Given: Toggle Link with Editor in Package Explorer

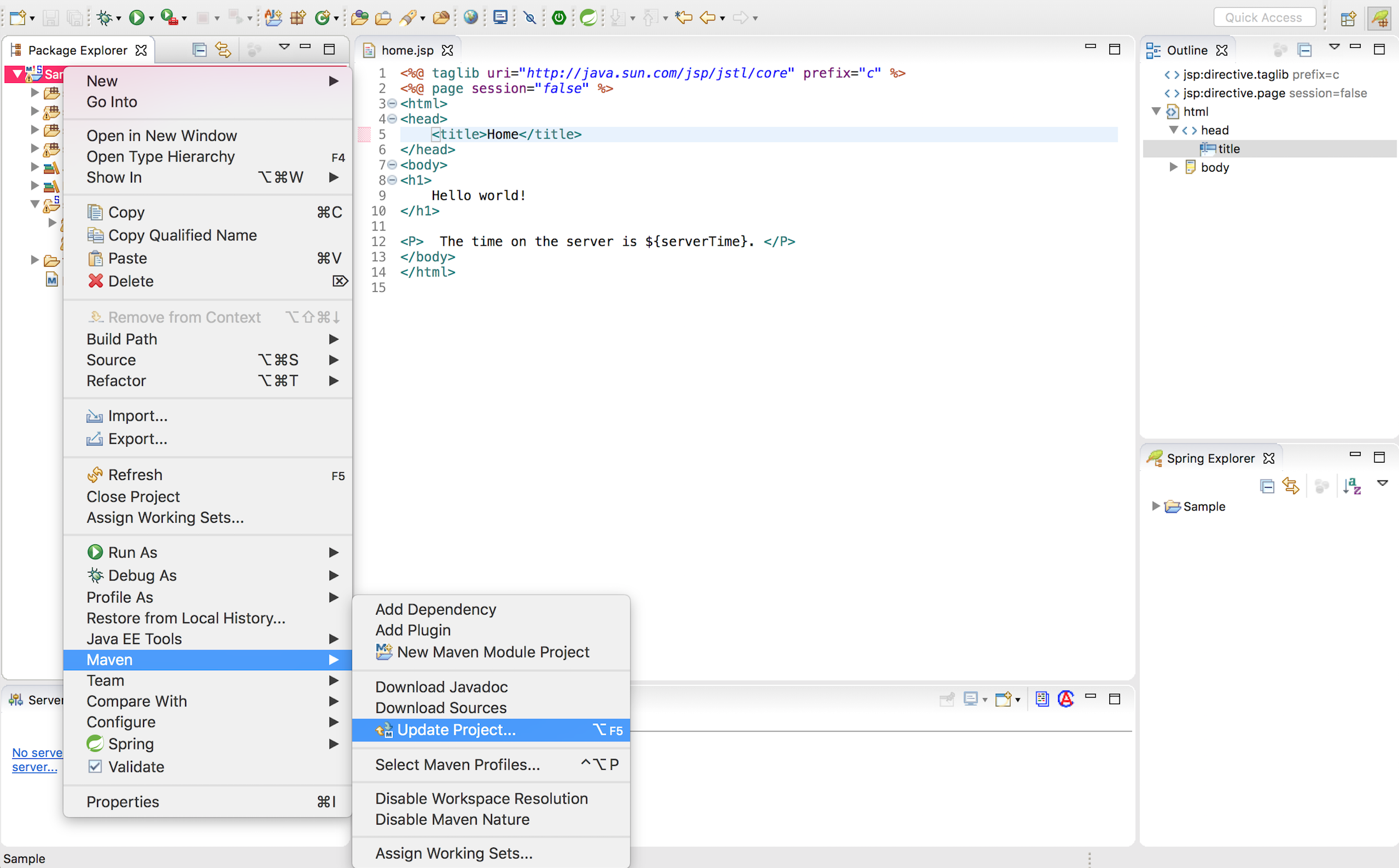Looking at the screenshot, I should coord(223,50).
